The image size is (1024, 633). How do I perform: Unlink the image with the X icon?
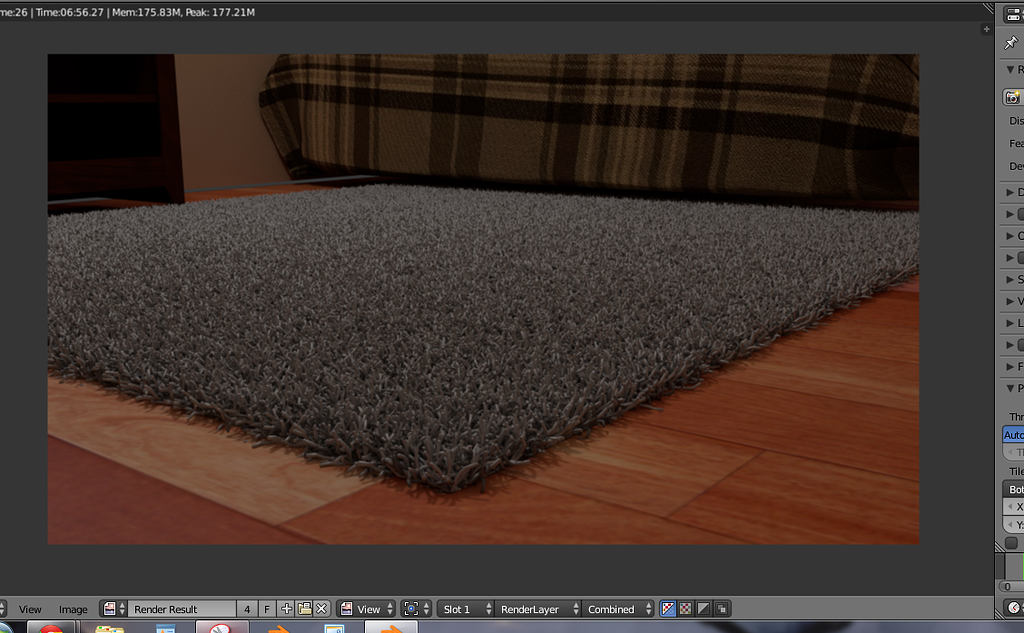pos(321,609)
